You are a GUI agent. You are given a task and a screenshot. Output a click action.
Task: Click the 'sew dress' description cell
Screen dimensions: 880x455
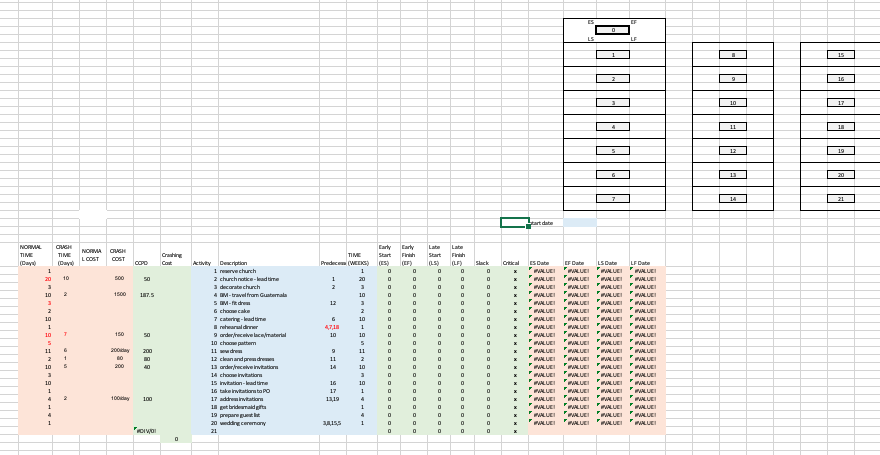(269, 351)
